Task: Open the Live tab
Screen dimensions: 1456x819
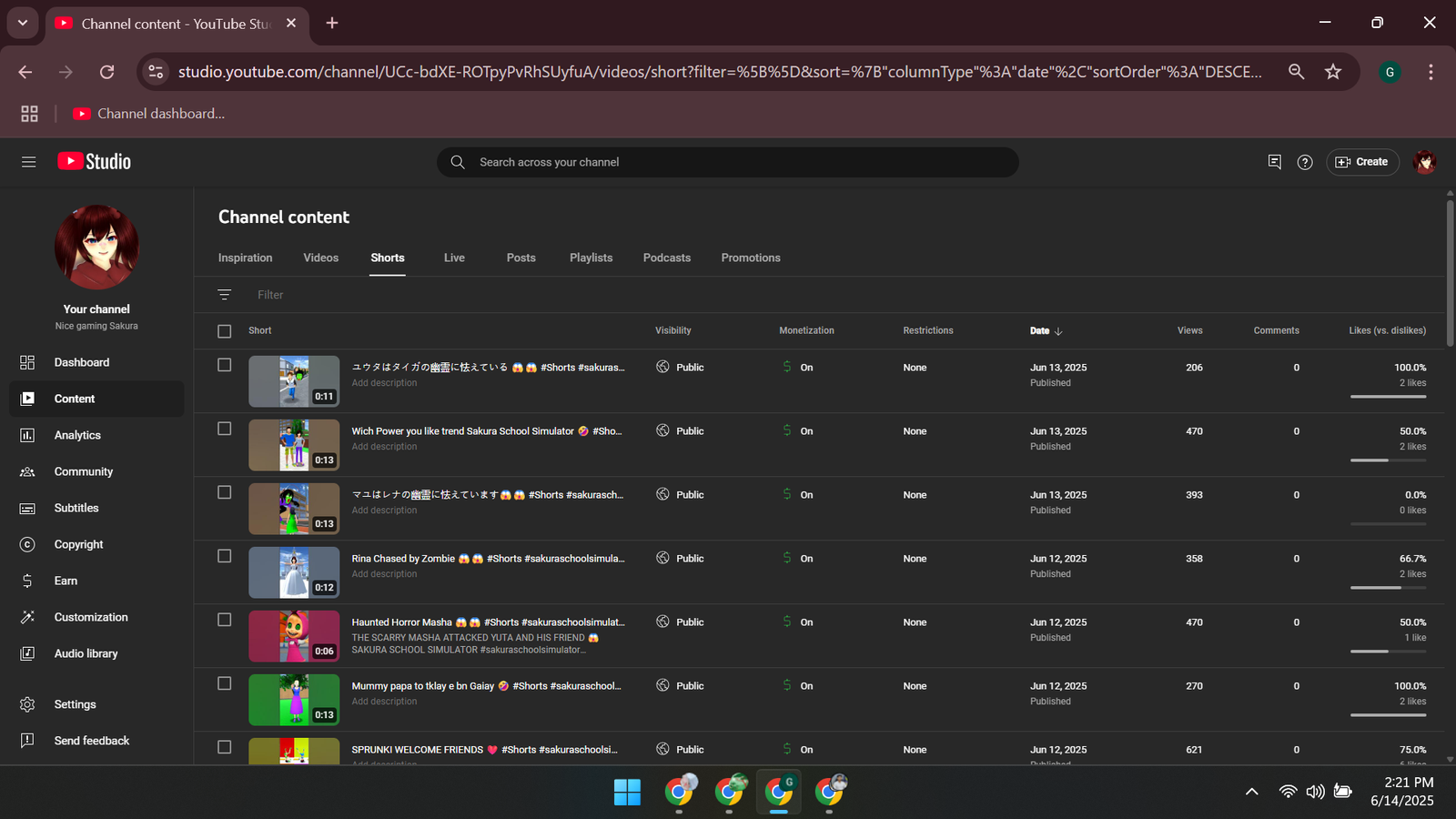Action: [454, 258]
